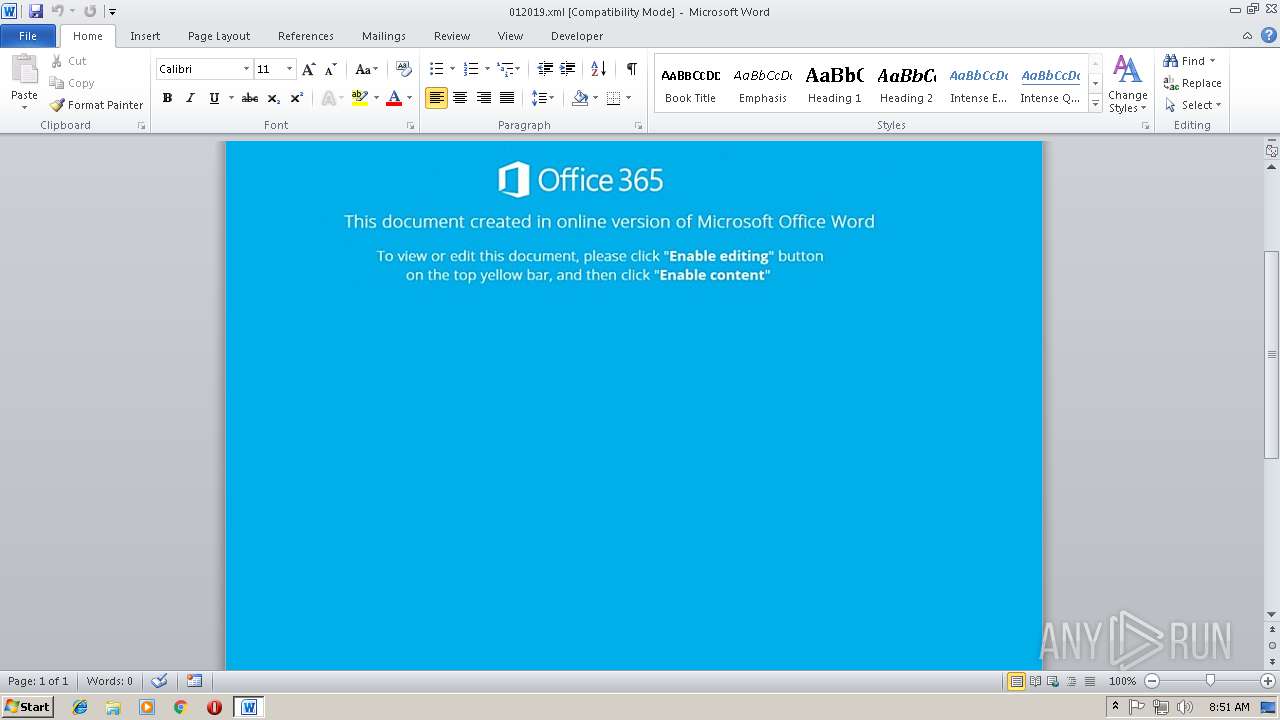Switch to the Insert tab
The width and height of the screenshot is (1280, 720).
[x=145, y=36]
